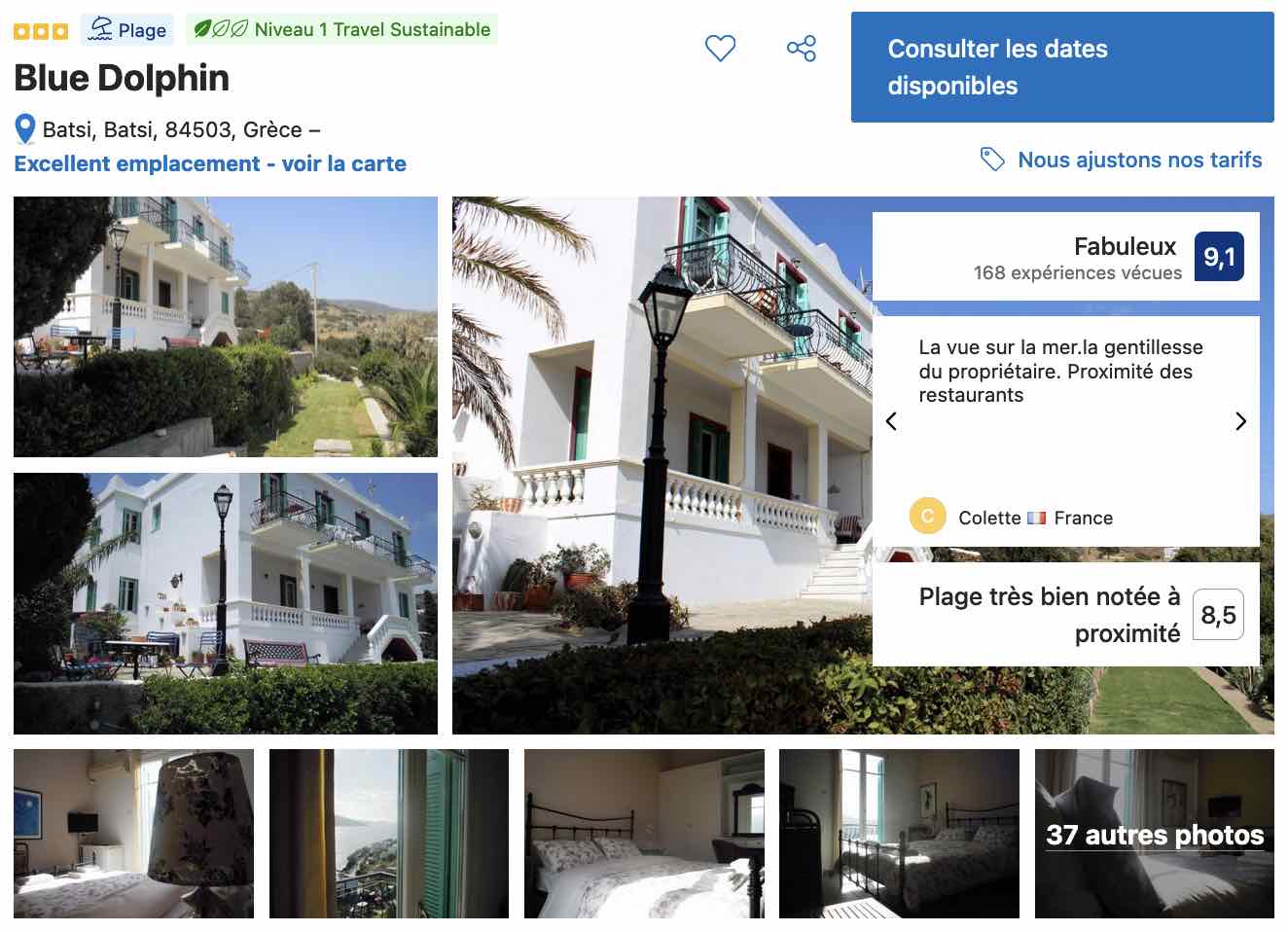
Task: Save Blue Dolphin with the heart icon
Action: coord(720,48)
